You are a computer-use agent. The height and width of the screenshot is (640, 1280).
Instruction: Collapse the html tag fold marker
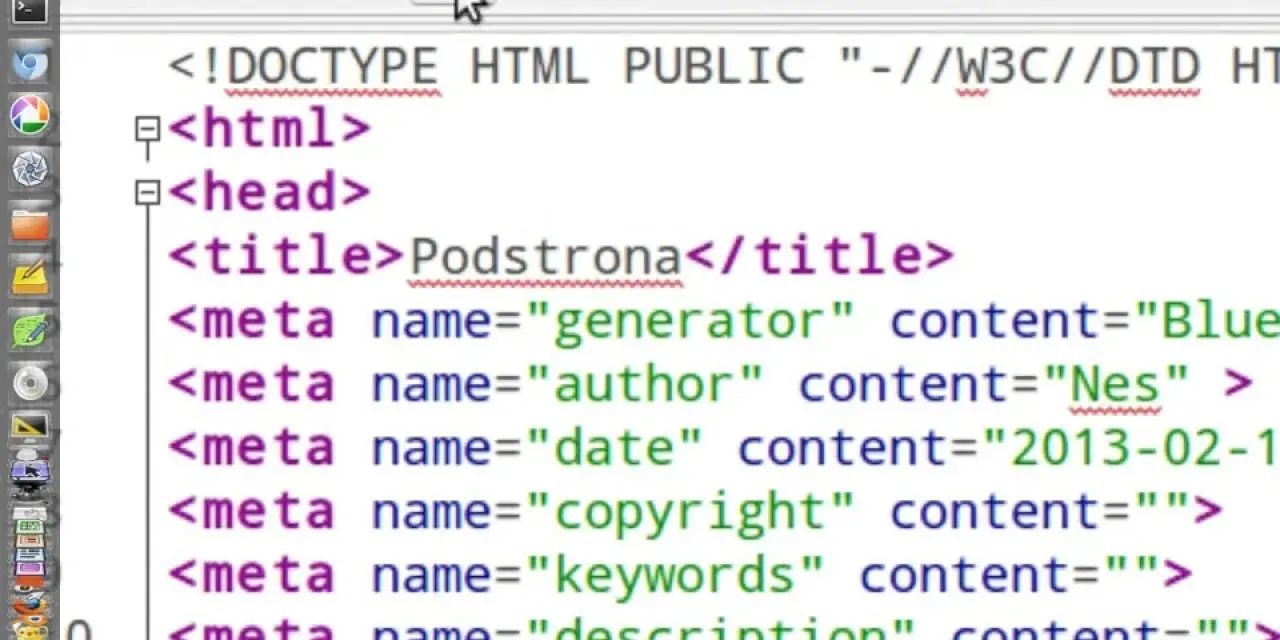(147, 129)
